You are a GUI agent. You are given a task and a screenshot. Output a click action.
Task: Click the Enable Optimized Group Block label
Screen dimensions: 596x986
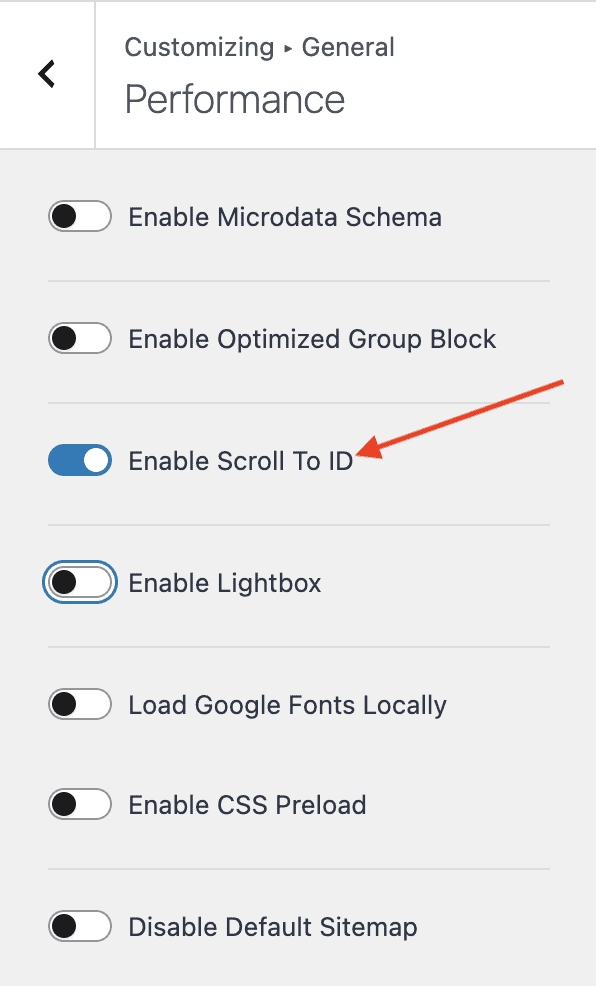coord(311,338)
